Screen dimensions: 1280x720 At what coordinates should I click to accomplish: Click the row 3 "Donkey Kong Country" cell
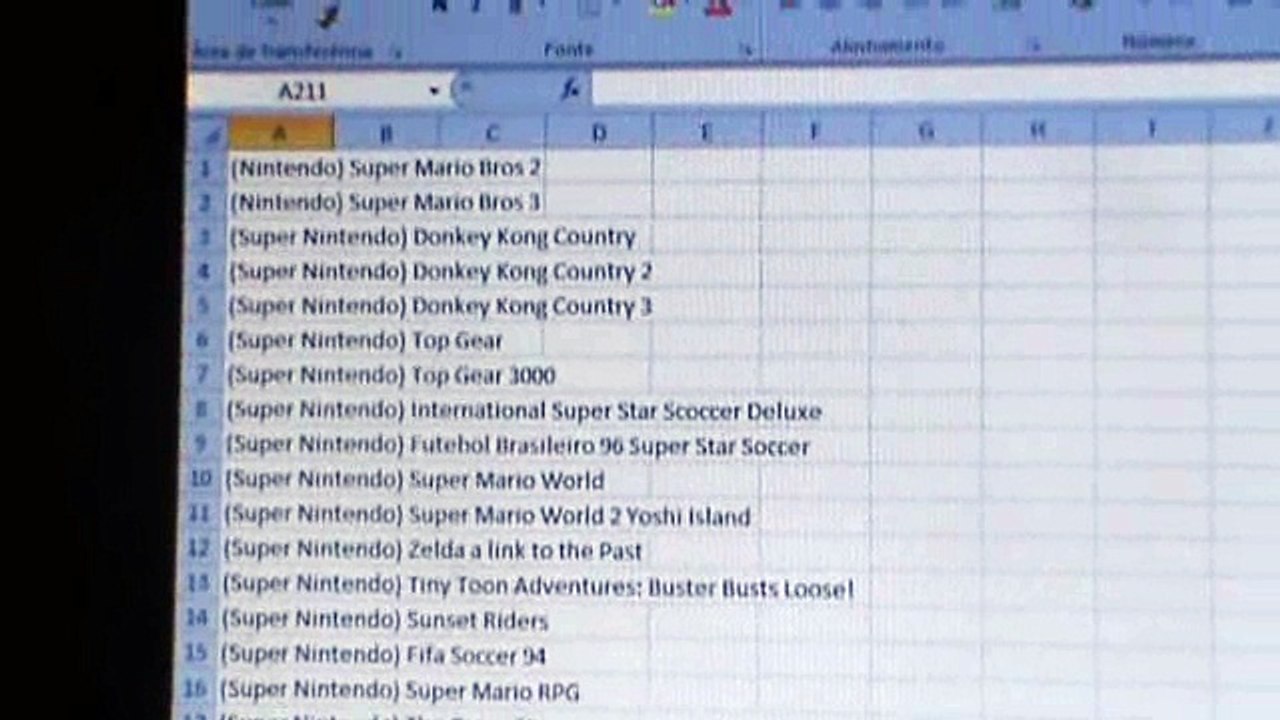click(432, 237)
